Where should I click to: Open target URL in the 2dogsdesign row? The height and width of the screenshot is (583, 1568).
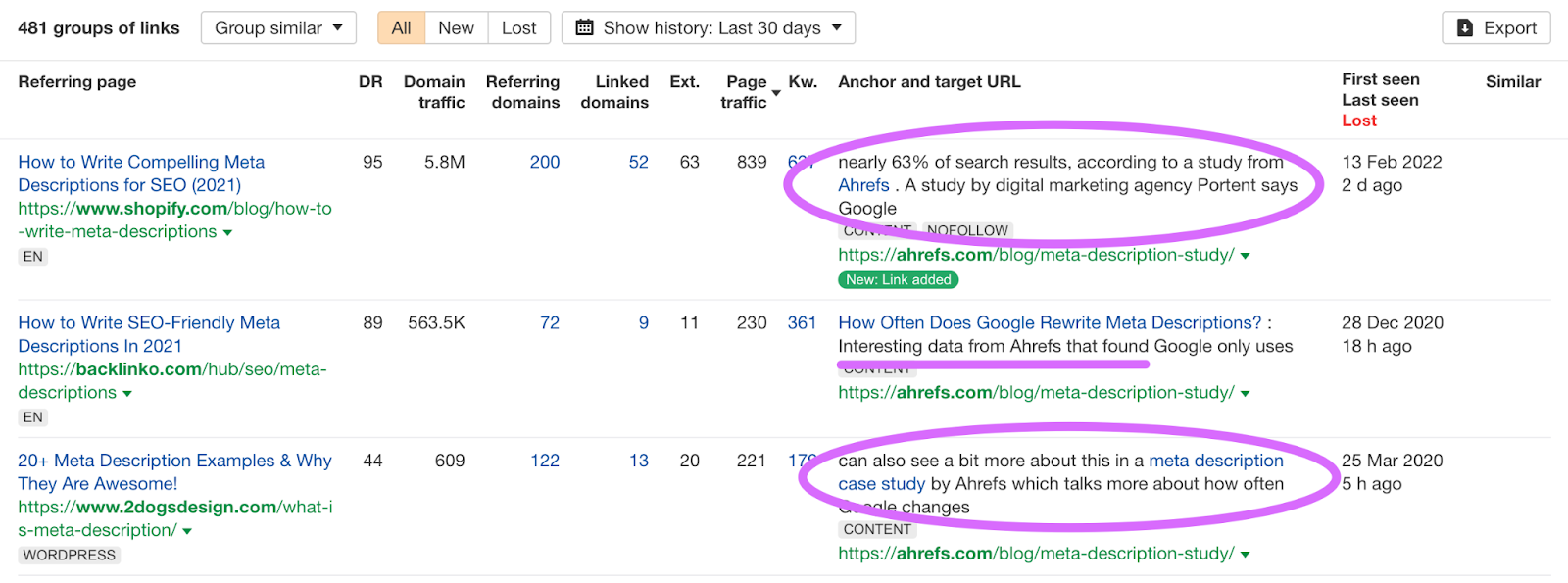1036,554
